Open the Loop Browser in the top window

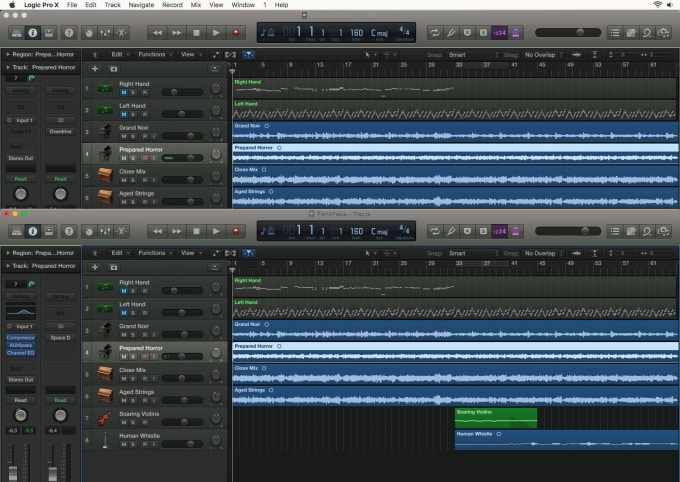pyautogui.click(x=647, y=33)
